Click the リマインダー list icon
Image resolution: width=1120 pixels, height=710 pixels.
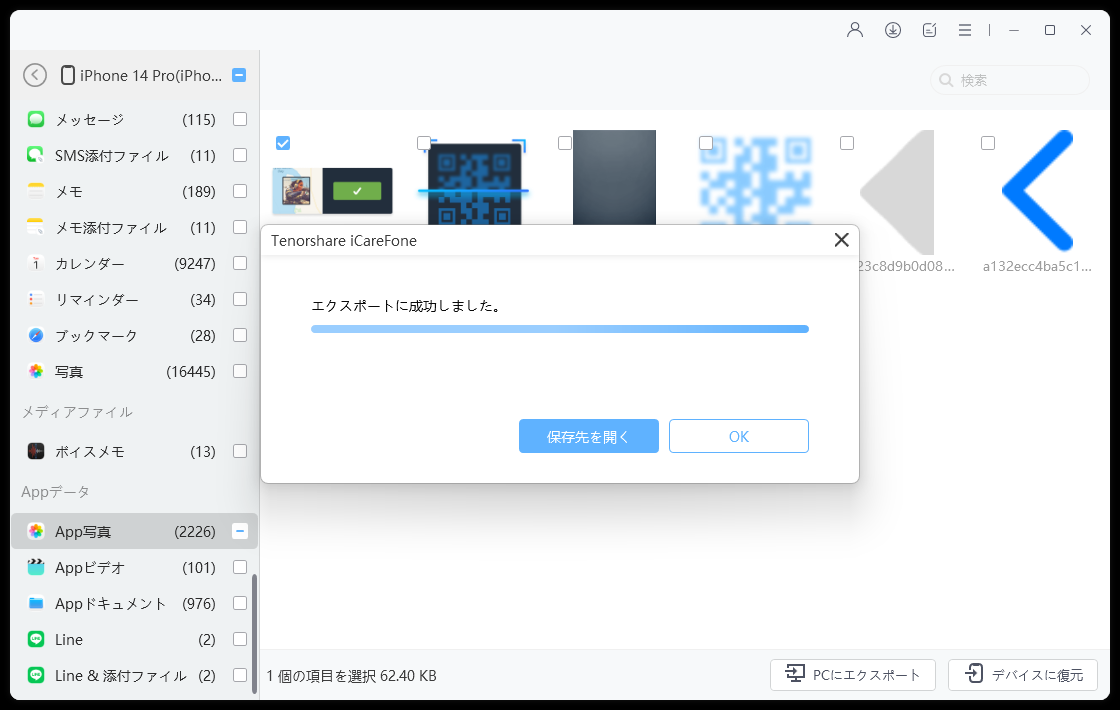click(x=36, y=299)
